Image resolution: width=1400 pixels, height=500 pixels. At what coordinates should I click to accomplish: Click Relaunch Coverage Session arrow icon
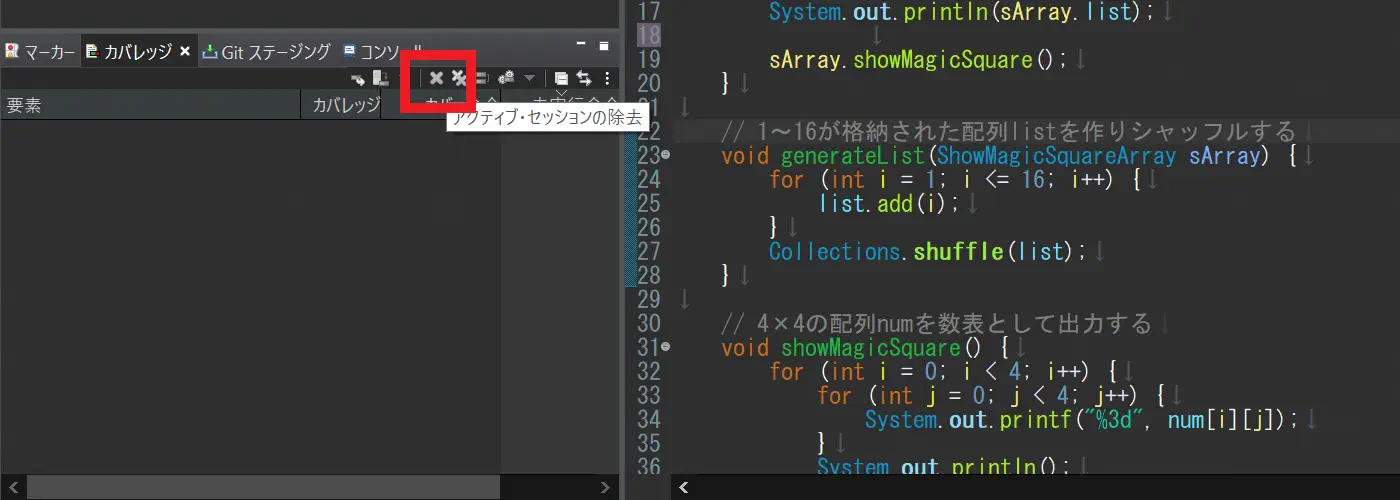pos(357,78)
